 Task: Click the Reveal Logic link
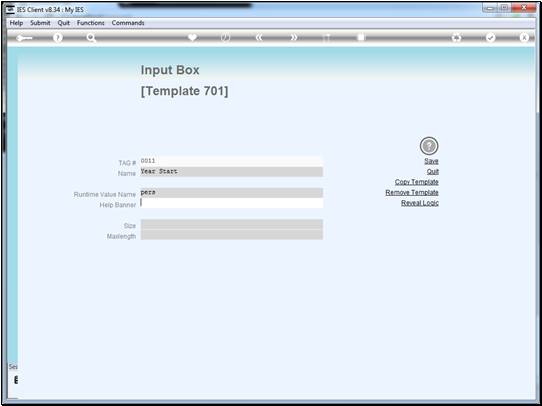tap(420, 203)
